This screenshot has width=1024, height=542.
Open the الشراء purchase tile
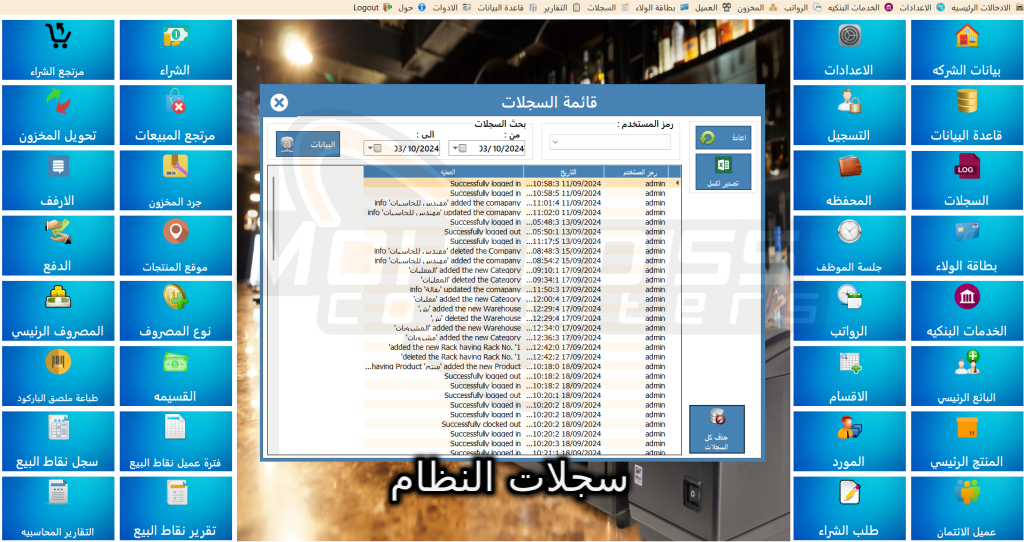[x=177, y=50]
